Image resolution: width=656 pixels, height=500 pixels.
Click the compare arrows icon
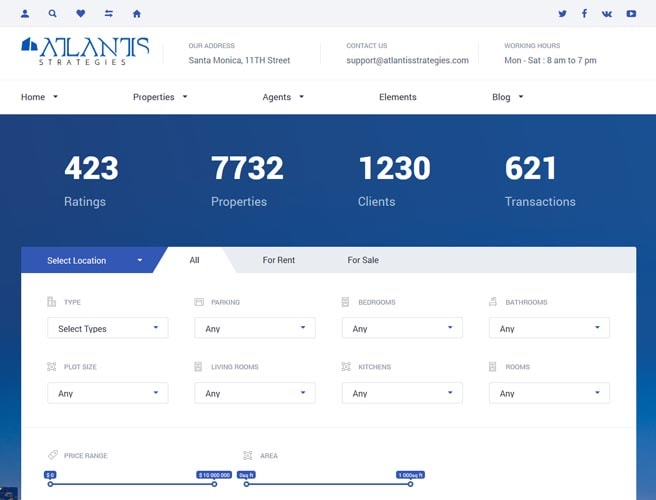(x=109, y=14)
